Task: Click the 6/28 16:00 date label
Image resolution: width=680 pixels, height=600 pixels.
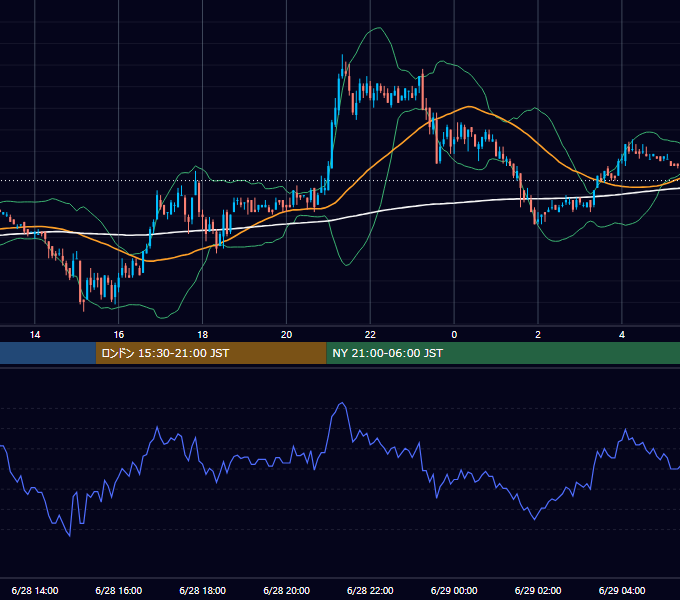Action: [118, 590]
